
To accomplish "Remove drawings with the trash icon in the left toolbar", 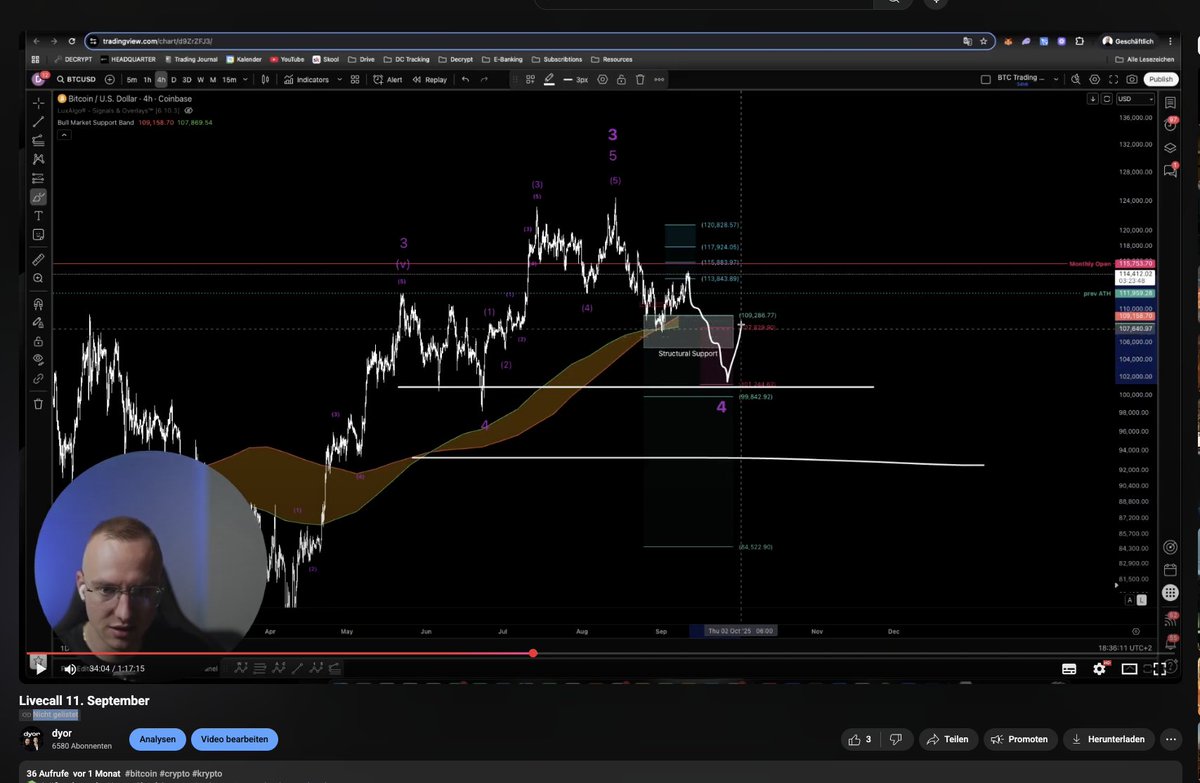I will click(x=38, y=404).
